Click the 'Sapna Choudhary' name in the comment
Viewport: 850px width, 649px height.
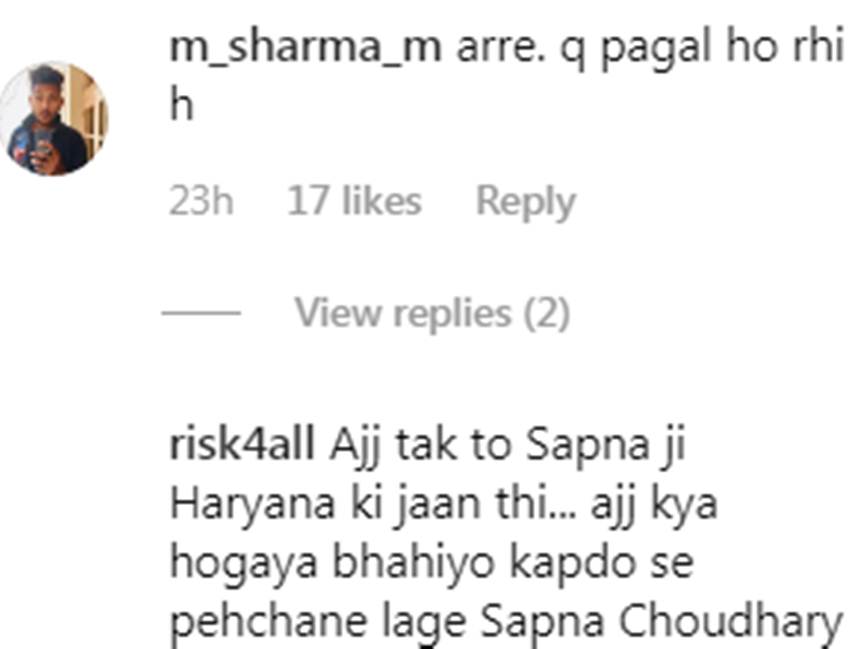[662, 622]
